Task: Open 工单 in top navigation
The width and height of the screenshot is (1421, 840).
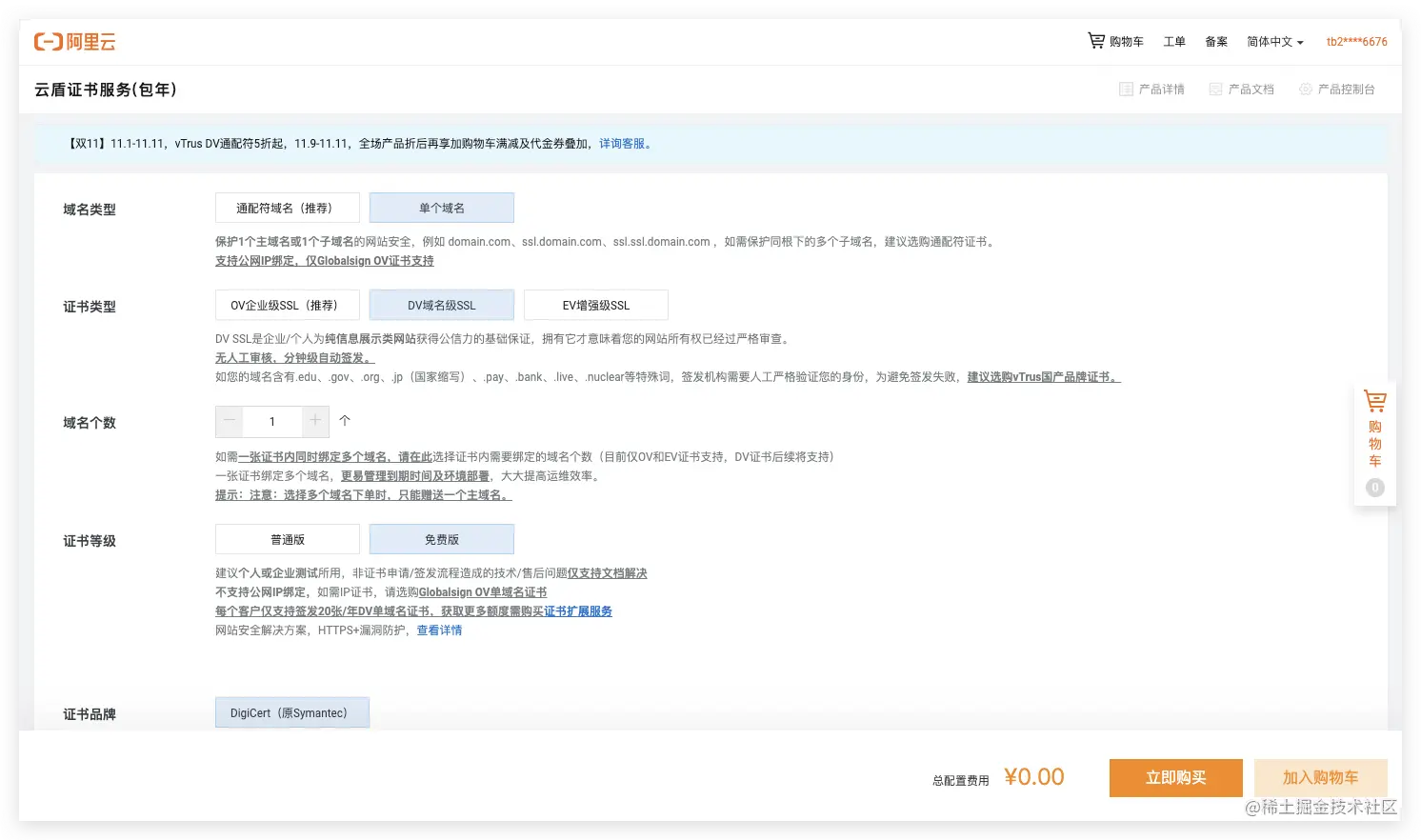Action: [x=1174, y=42]
